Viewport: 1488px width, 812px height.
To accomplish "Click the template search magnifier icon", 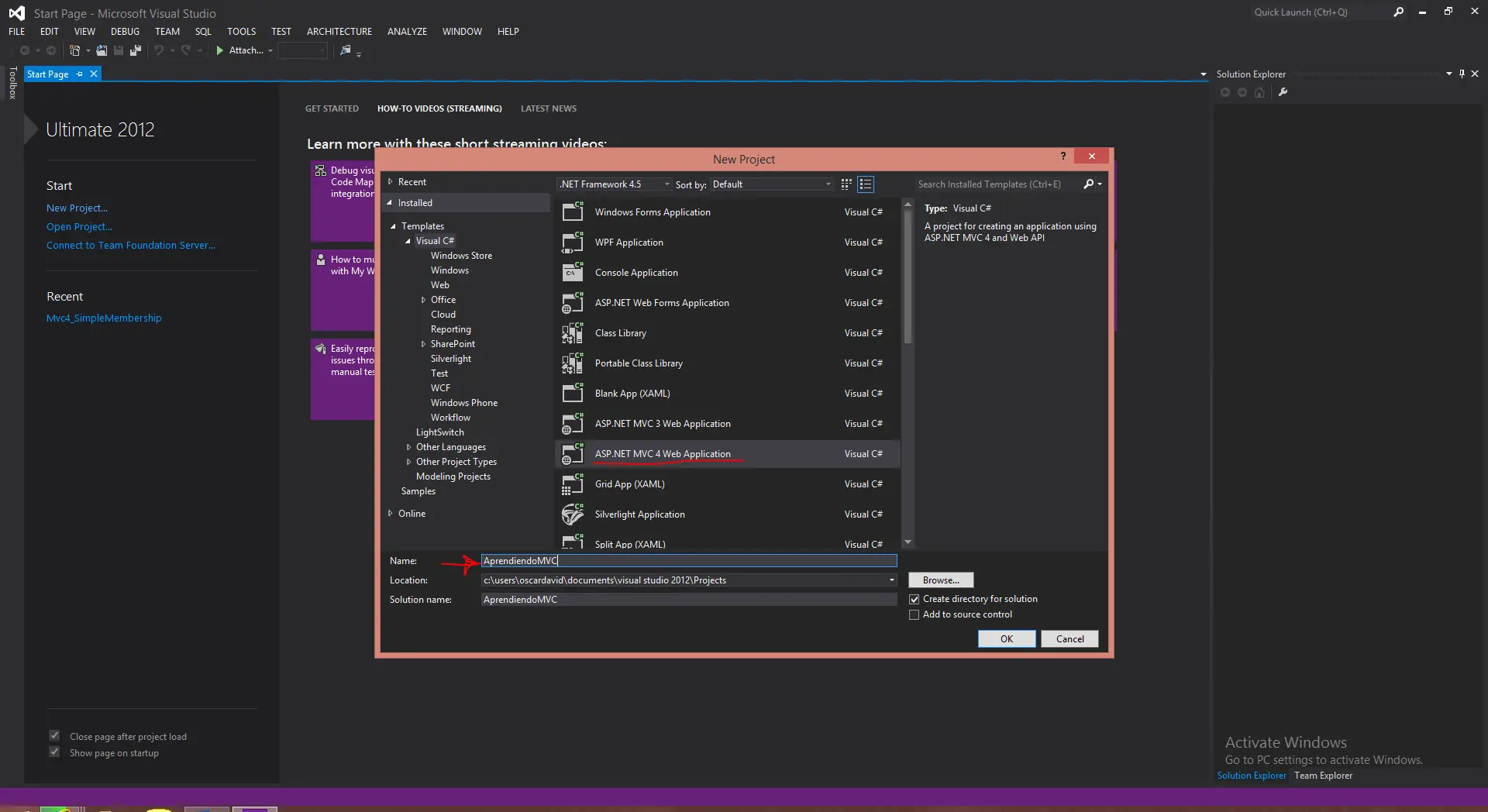I will (x=1089, y=184).
